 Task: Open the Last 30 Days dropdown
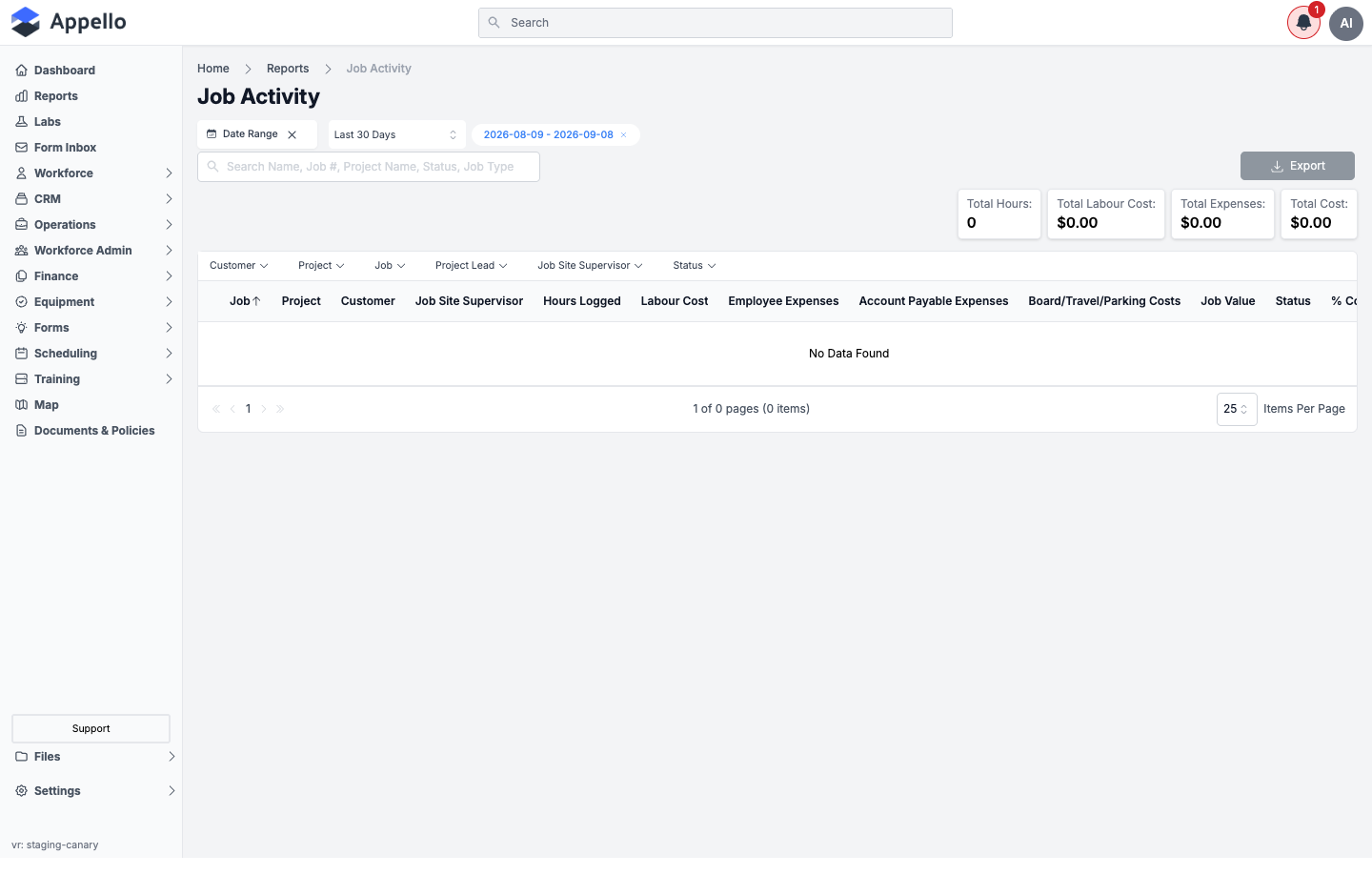pos(396,134)
